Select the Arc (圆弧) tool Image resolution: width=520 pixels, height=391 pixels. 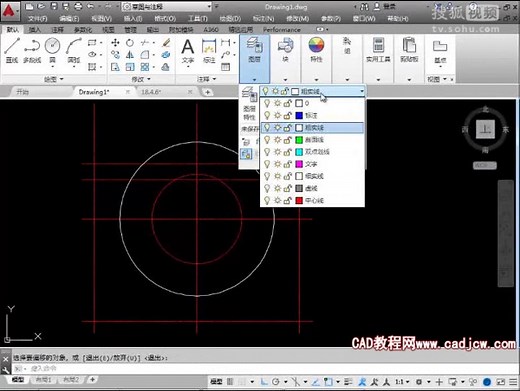click(x=74, y=50)
